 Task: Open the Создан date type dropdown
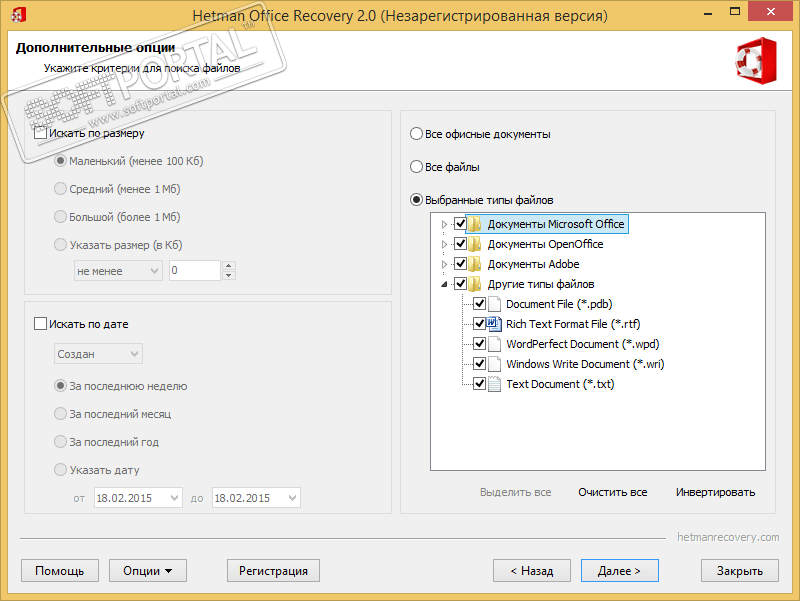pyautogui.click(x=98, y=354)
